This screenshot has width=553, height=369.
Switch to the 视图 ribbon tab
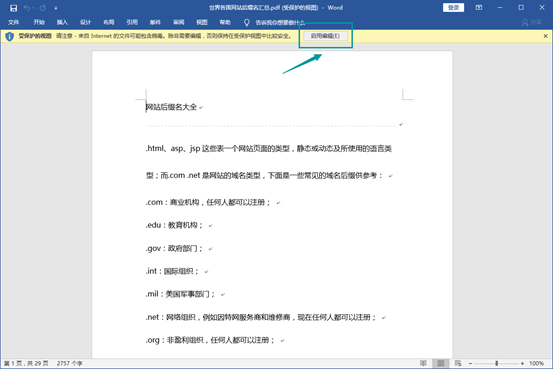(x=202, y=22)
